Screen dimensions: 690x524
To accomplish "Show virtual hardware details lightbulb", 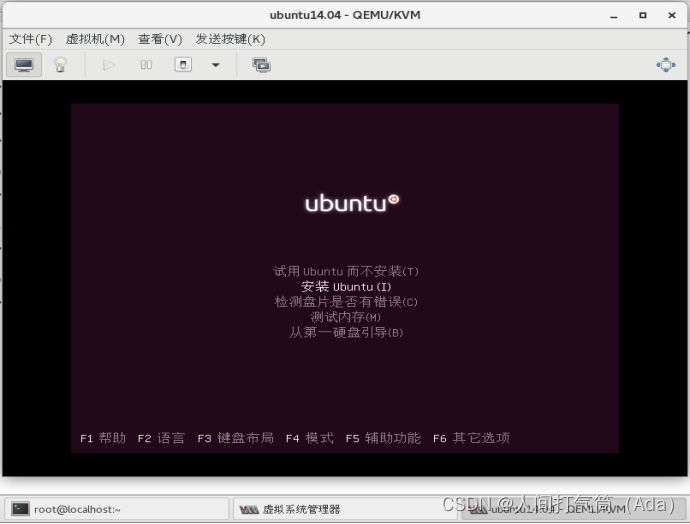I will (x=60, y=65).
